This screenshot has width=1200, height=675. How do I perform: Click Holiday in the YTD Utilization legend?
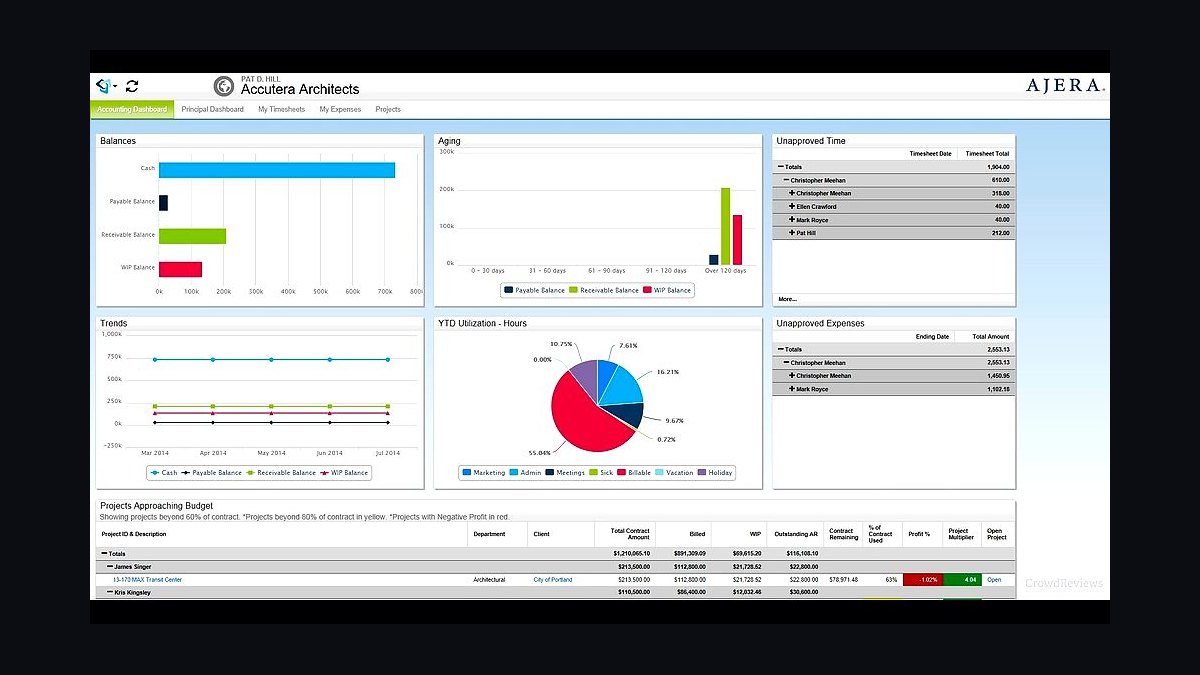coord(715,472)
